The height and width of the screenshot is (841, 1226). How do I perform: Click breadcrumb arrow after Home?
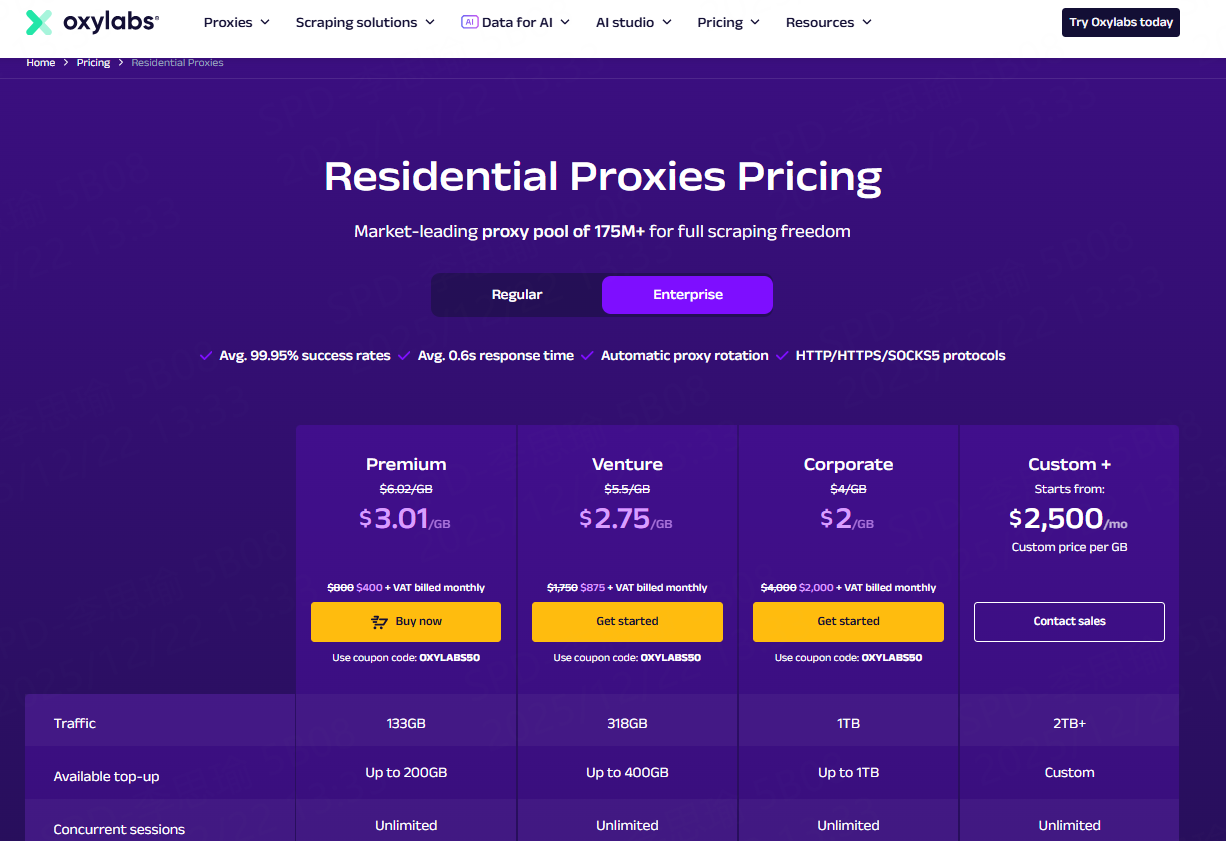[x=66, y=63]
